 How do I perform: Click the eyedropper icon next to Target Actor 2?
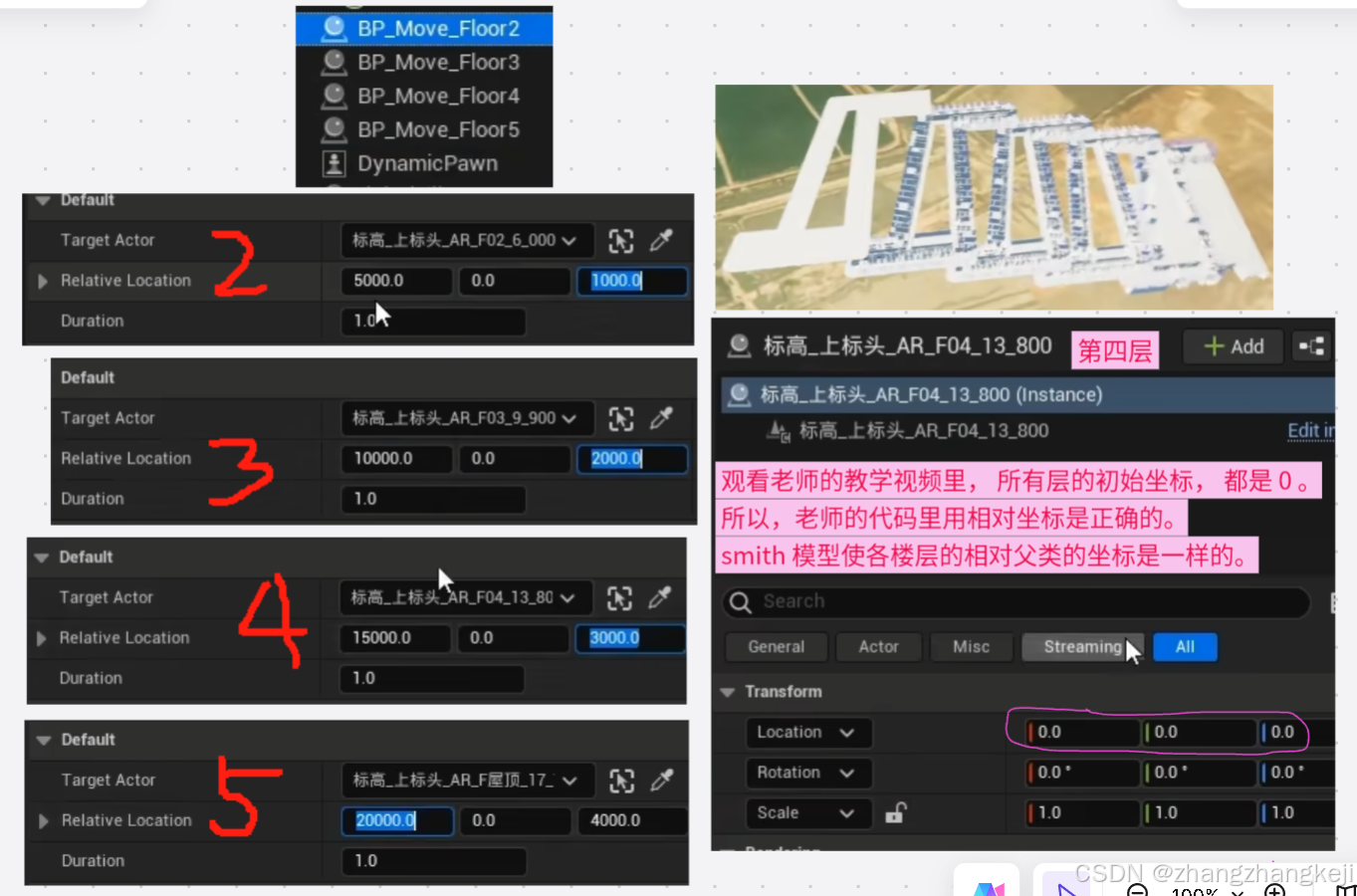coord(661,240)
